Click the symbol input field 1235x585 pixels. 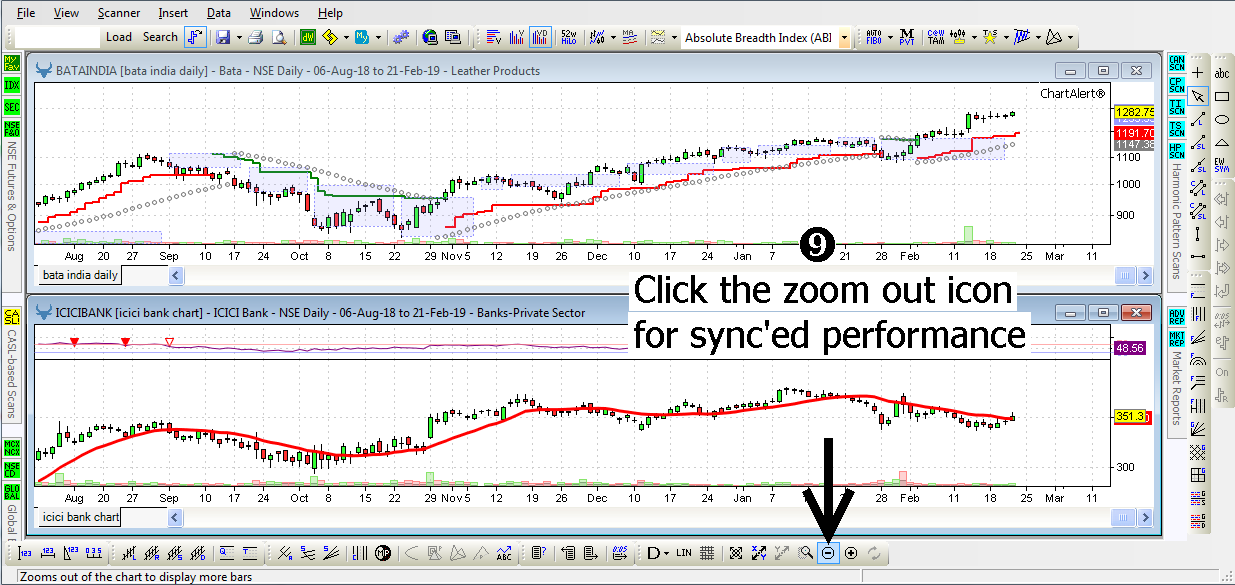tap(58, 37)
